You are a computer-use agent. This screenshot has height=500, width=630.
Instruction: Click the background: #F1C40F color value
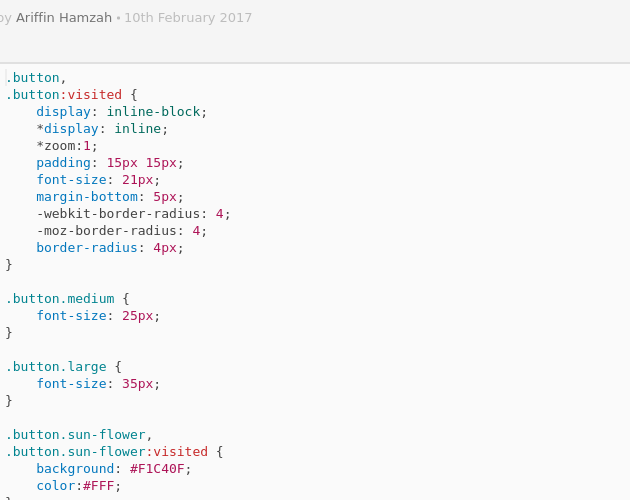157,469
